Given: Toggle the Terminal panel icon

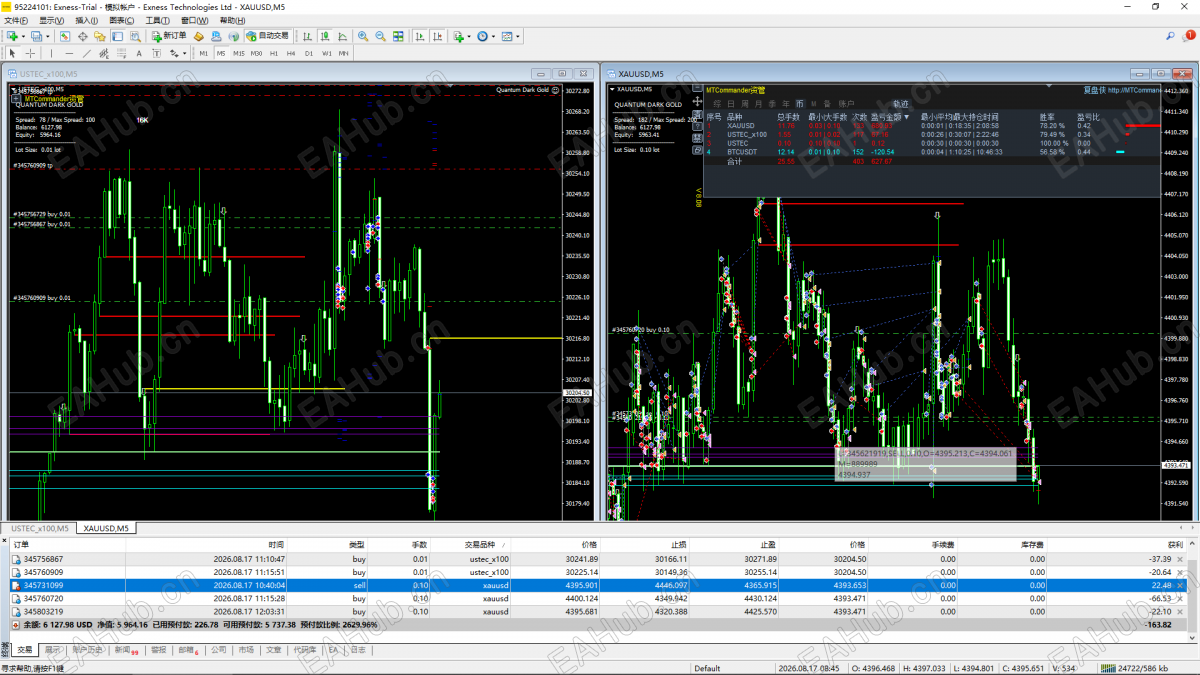Looking at the screenshot, I should click(x=116, y=36).
